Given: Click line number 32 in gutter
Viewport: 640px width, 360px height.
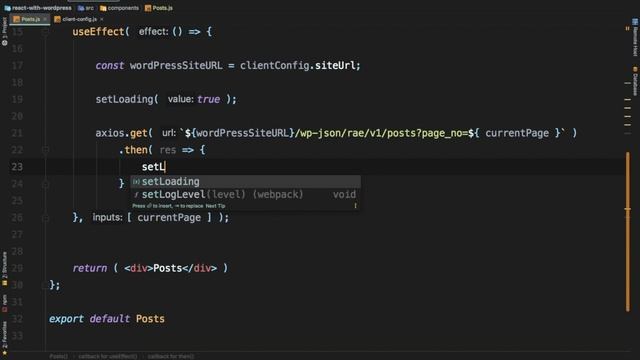Looking at the screenshot, I should click(x=17, y=319).
